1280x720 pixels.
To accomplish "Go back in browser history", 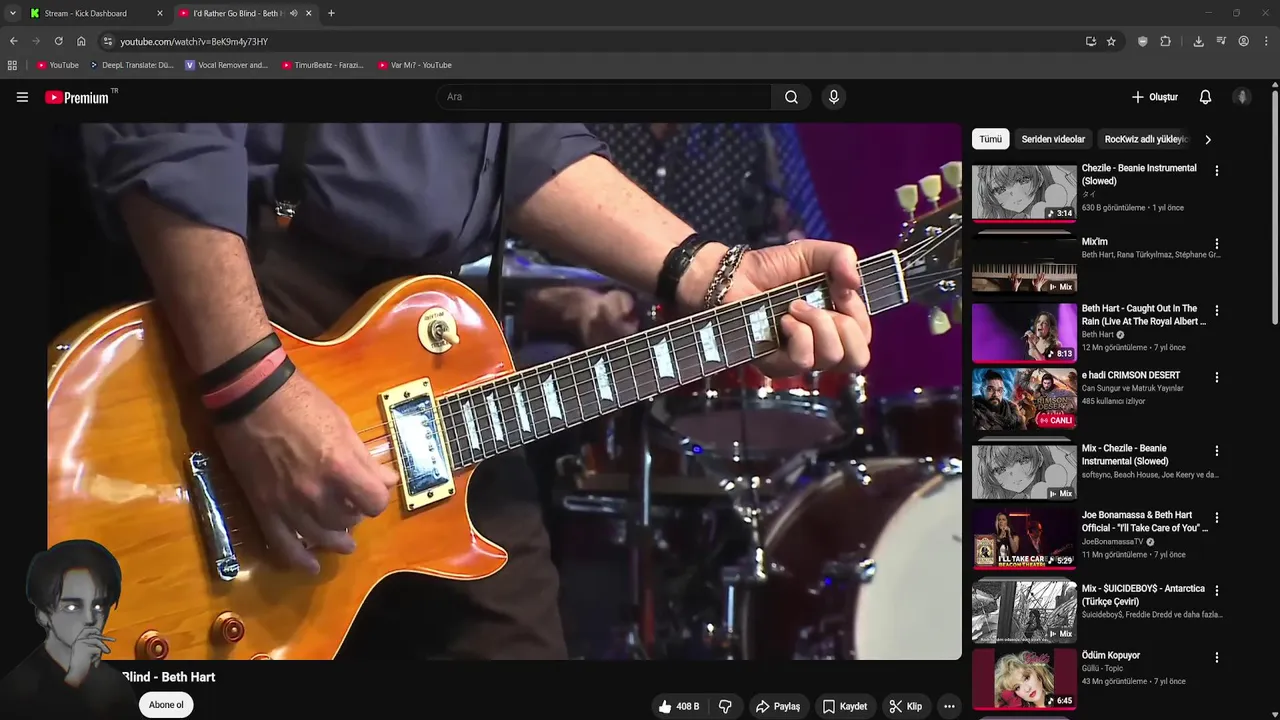I will click(13, 41).
